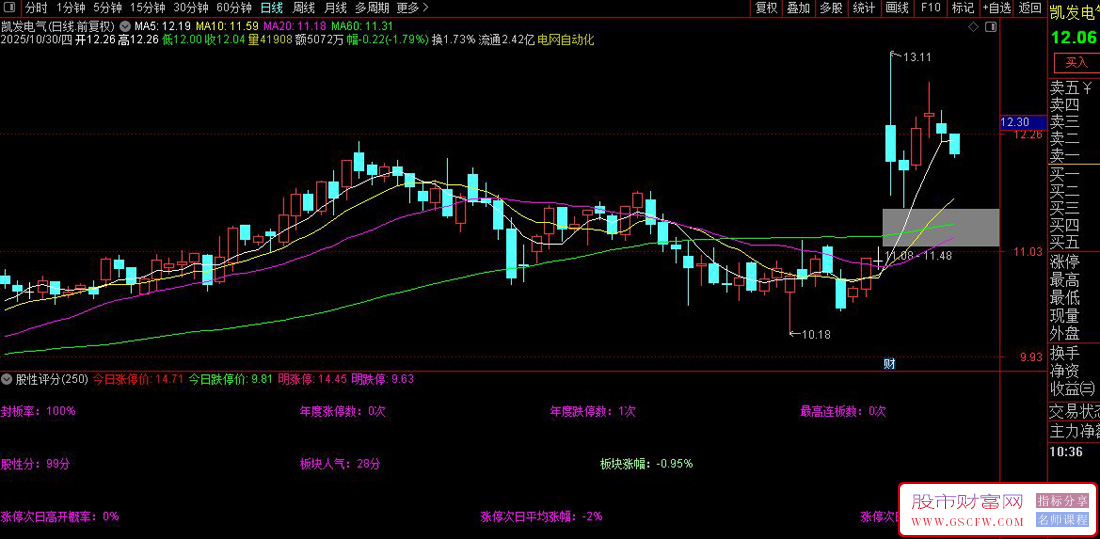
Task: Click the 12.06 price in the side panel
Action: pos(1073,36)
